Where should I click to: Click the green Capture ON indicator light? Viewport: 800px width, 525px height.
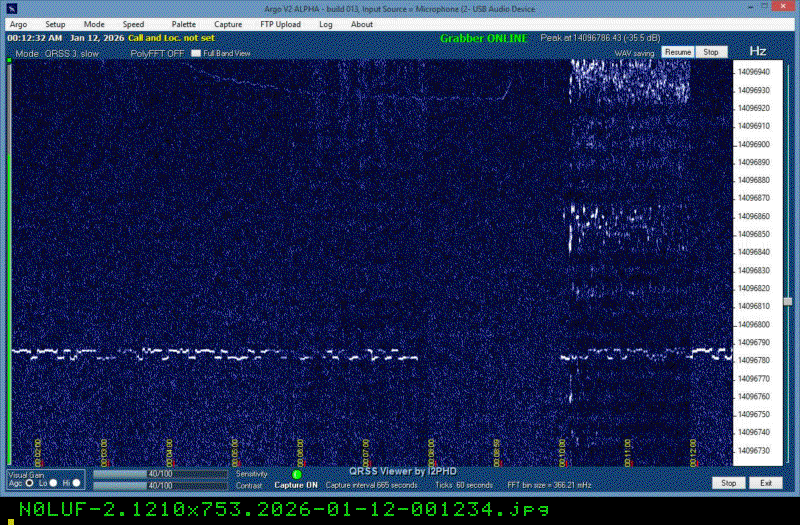[x=297, y=474]
